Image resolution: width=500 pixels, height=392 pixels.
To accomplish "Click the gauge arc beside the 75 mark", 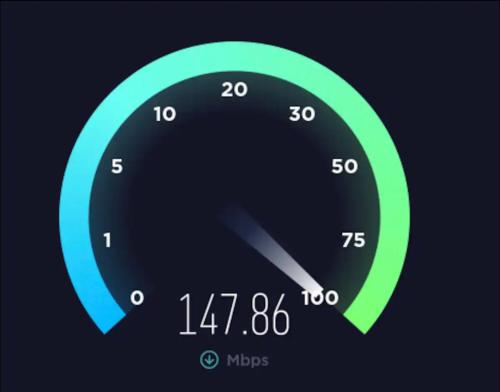I will click(393, 242).
